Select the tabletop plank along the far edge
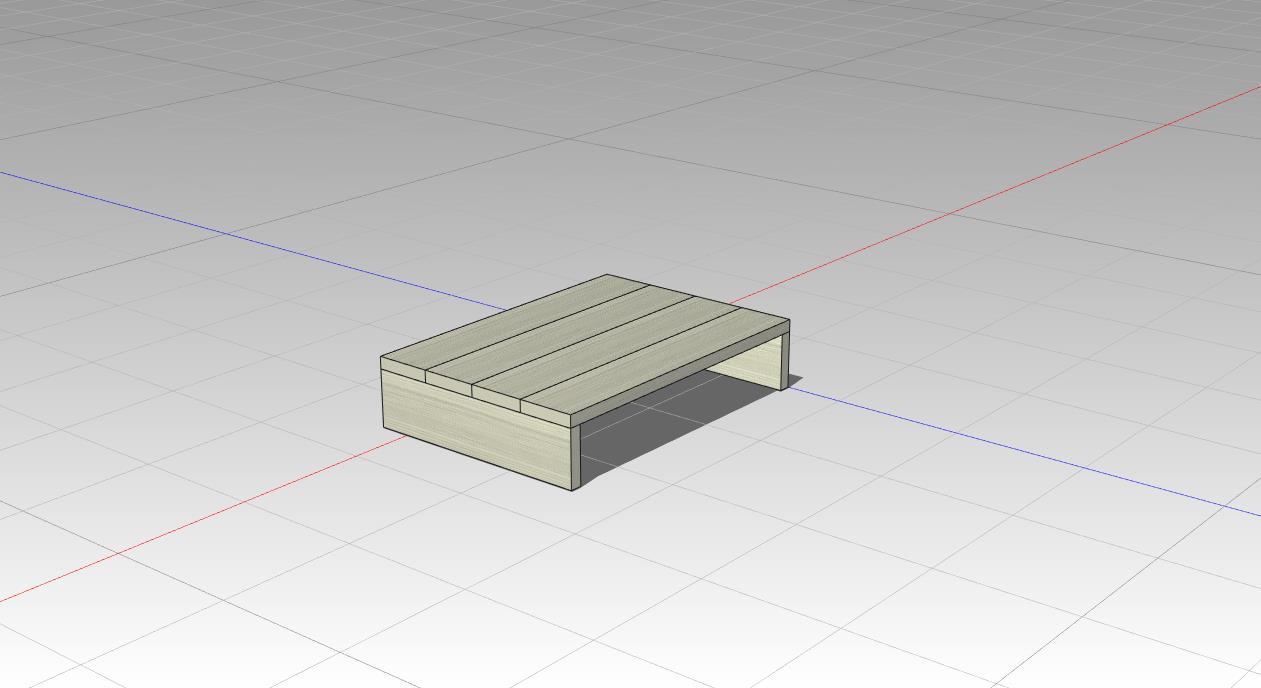 coord(514,322)
